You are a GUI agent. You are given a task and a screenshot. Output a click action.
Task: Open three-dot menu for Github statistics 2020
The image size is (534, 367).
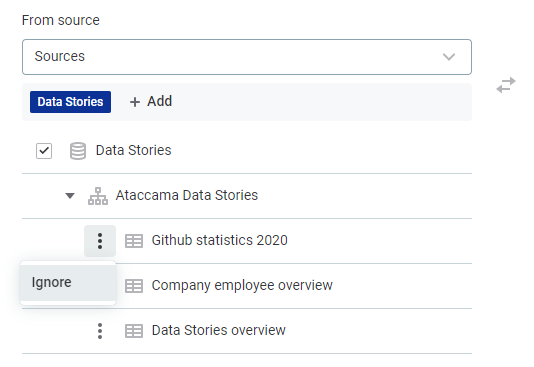(100, 241)
